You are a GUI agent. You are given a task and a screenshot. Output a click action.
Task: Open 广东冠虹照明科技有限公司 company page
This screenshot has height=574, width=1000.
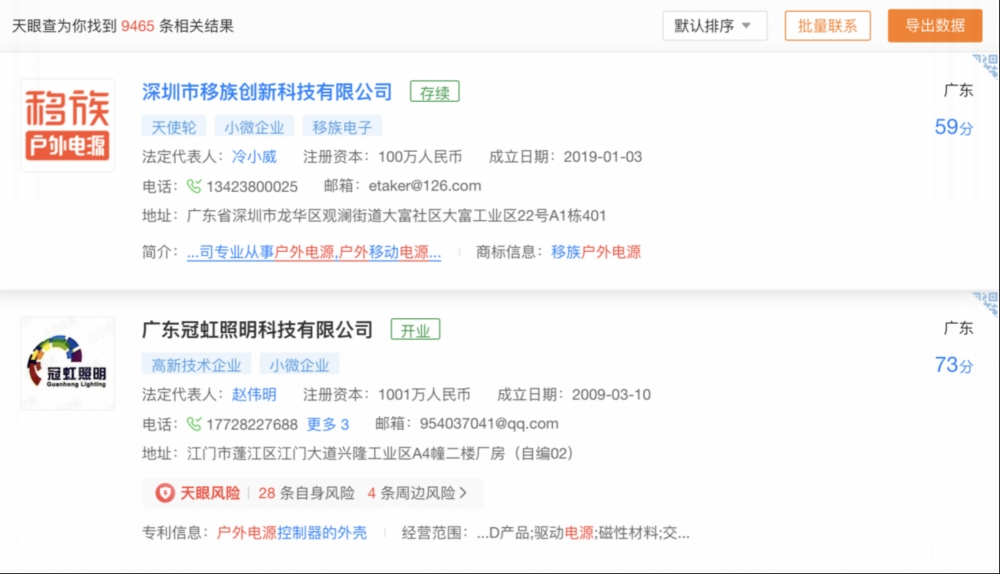(257, 330)
